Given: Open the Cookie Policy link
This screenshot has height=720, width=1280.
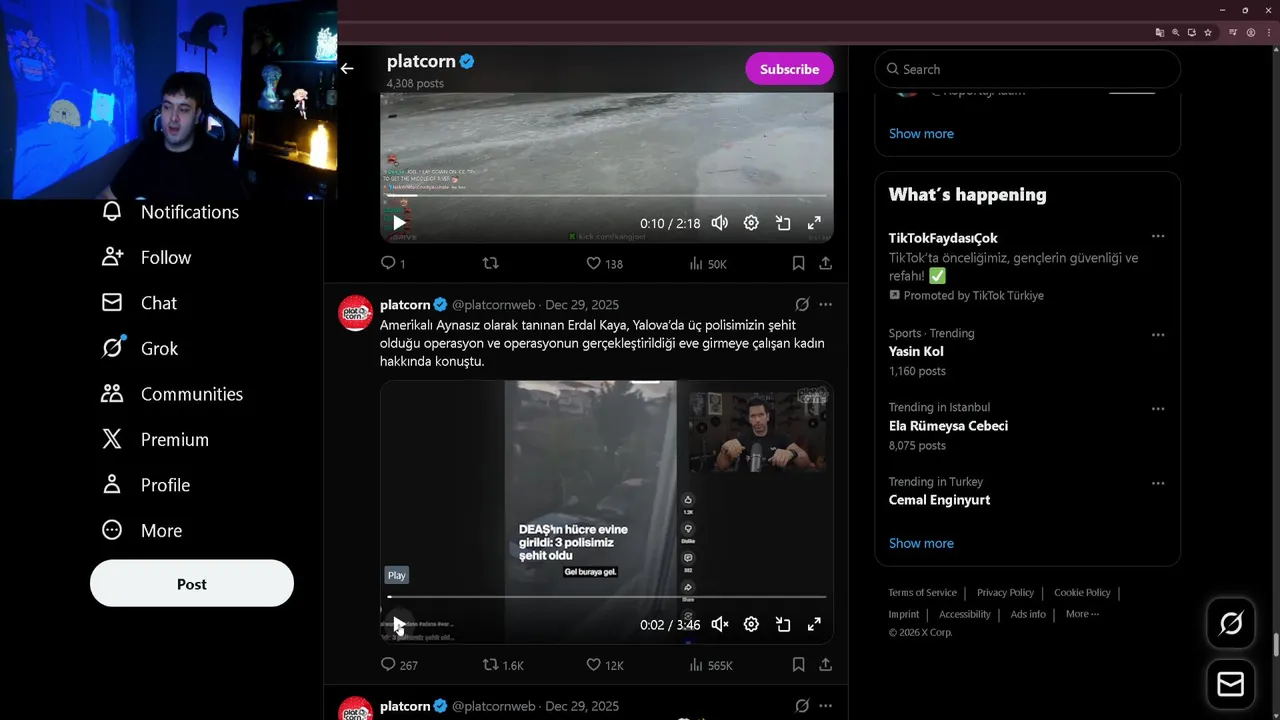Looking at the screenshot, I should click(x=1082, y=593).
